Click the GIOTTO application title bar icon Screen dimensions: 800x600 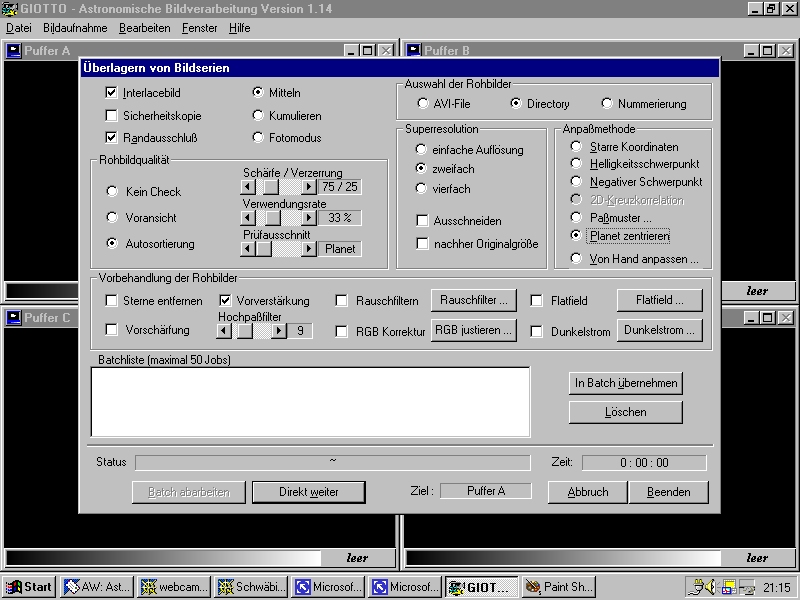(9, 9)
